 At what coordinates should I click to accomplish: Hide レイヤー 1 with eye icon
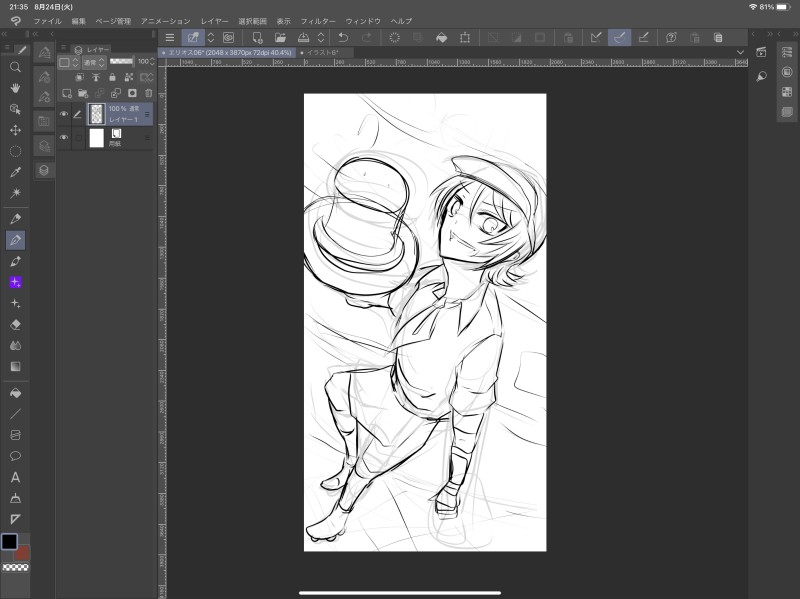click(x=64, y=114)
